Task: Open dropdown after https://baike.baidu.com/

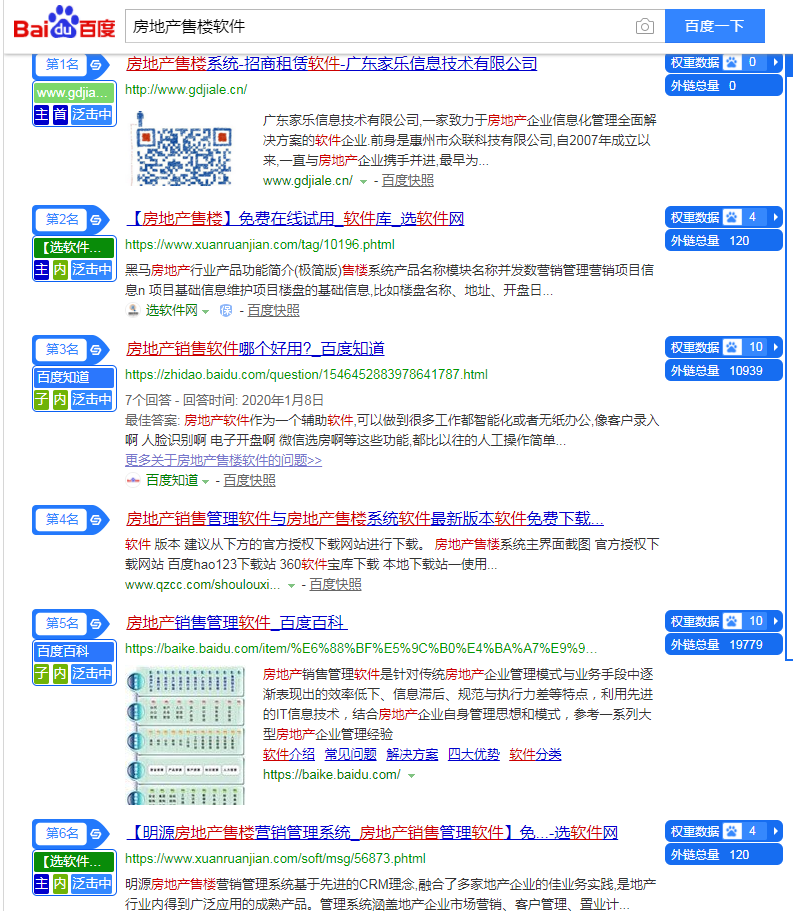Action: [411, 776]
